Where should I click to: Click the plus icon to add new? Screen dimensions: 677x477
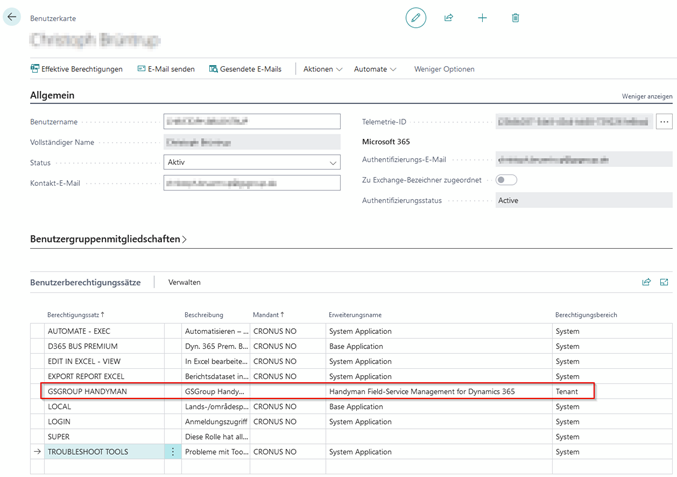(482, 18)
